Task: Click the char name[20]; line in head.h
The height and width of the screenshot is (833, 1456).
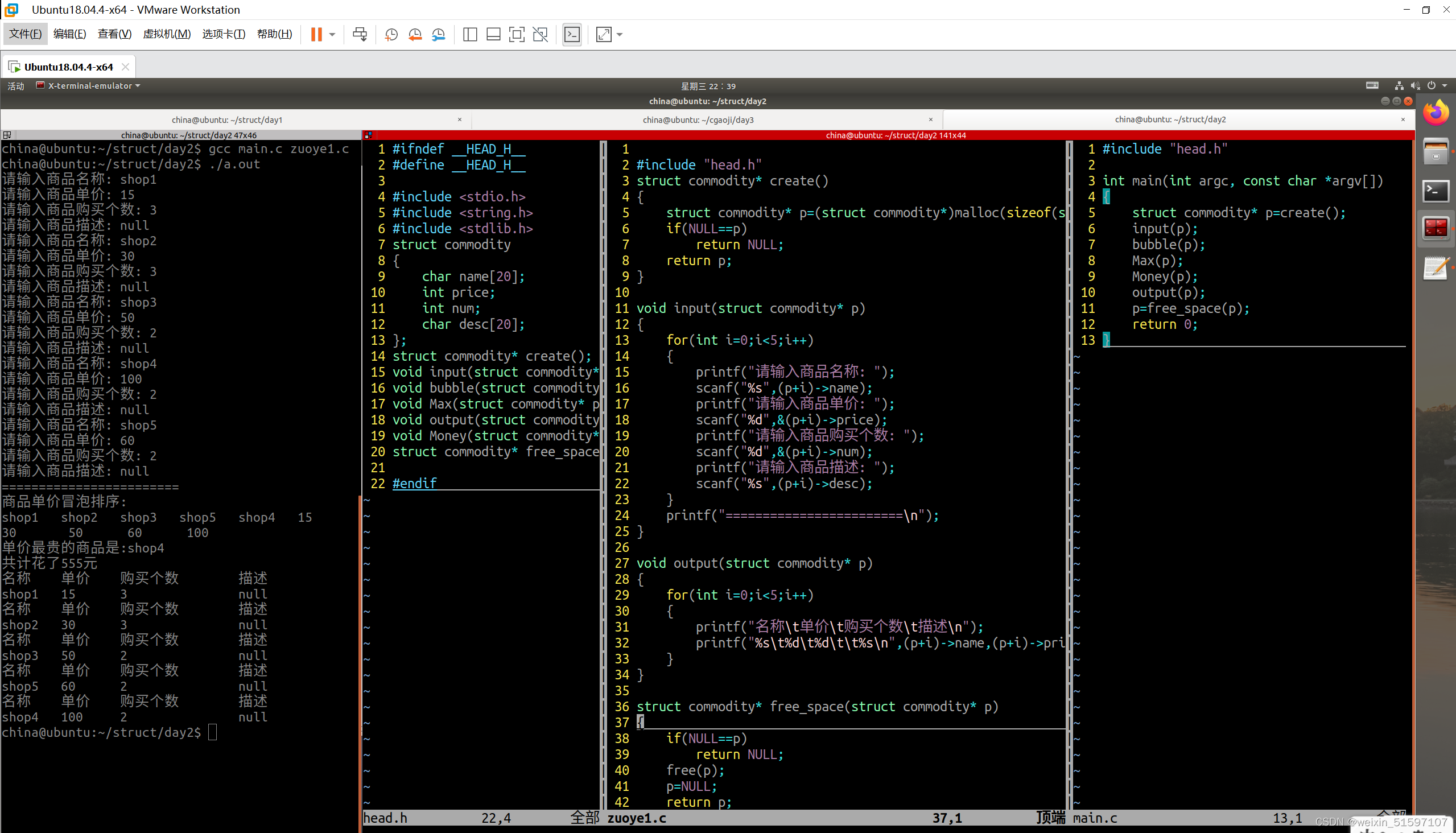Action: click(x=473, y=277)
